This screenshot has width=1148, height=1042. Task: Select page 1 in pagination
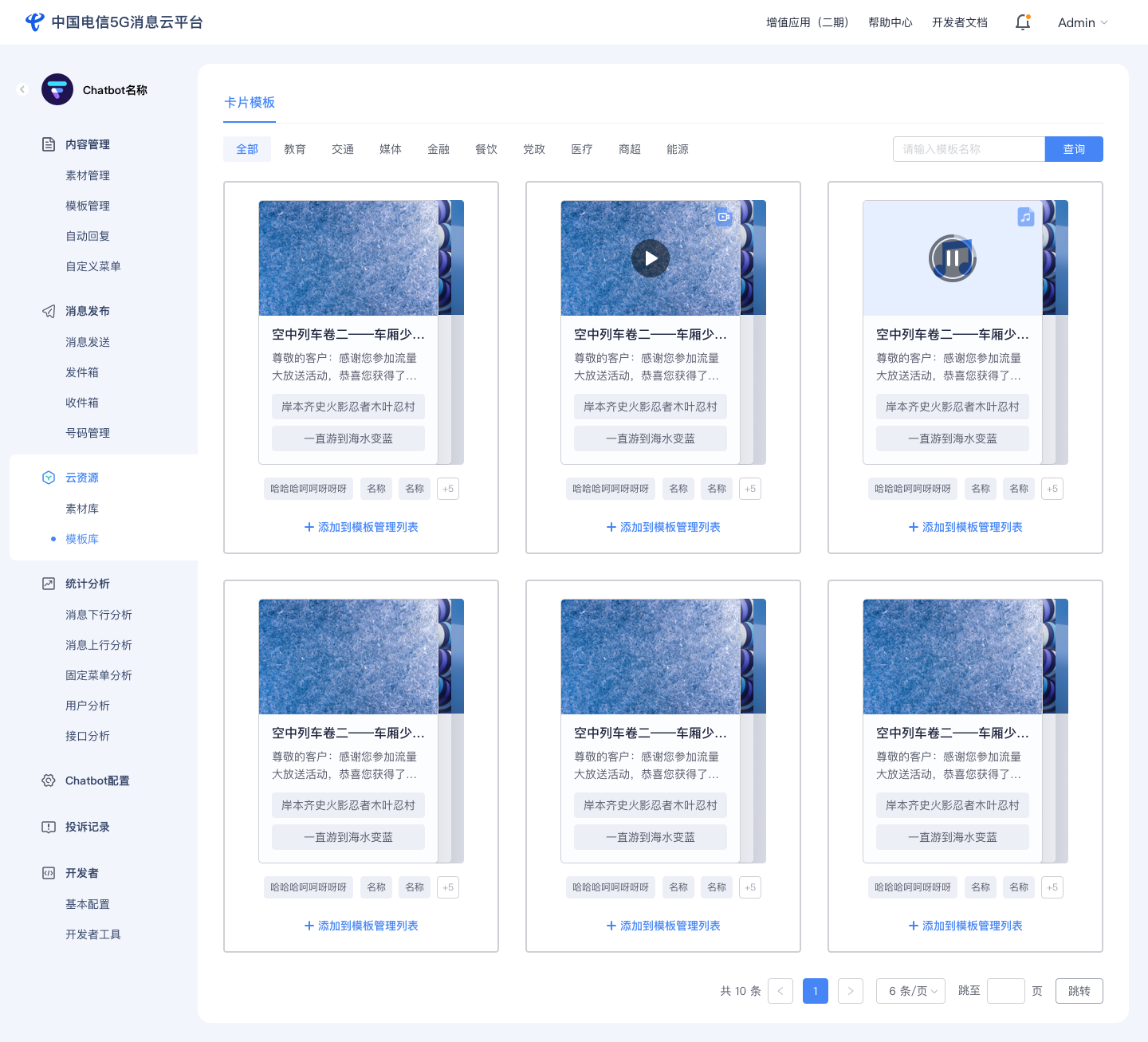pos(816,991)
